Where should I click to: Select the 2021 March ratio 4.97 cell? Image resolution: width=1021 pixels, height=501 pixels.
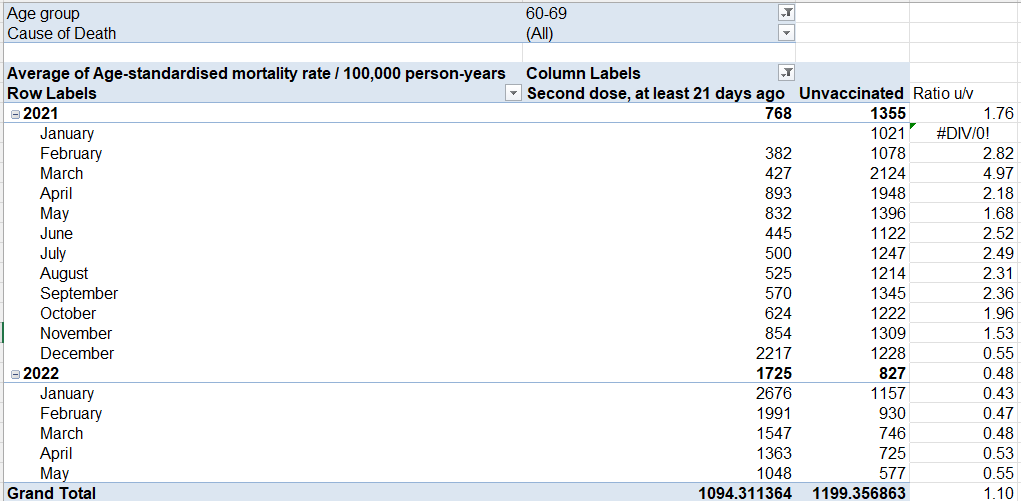(965, 173)
